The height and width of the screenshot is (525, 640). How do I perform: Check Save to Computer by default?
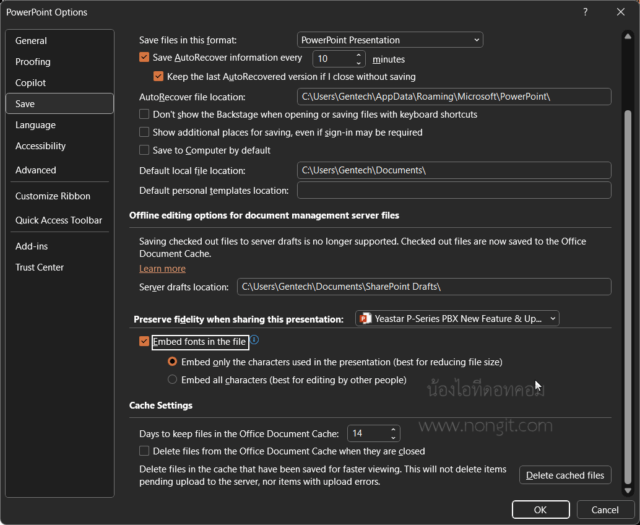(x=144, y=150)
